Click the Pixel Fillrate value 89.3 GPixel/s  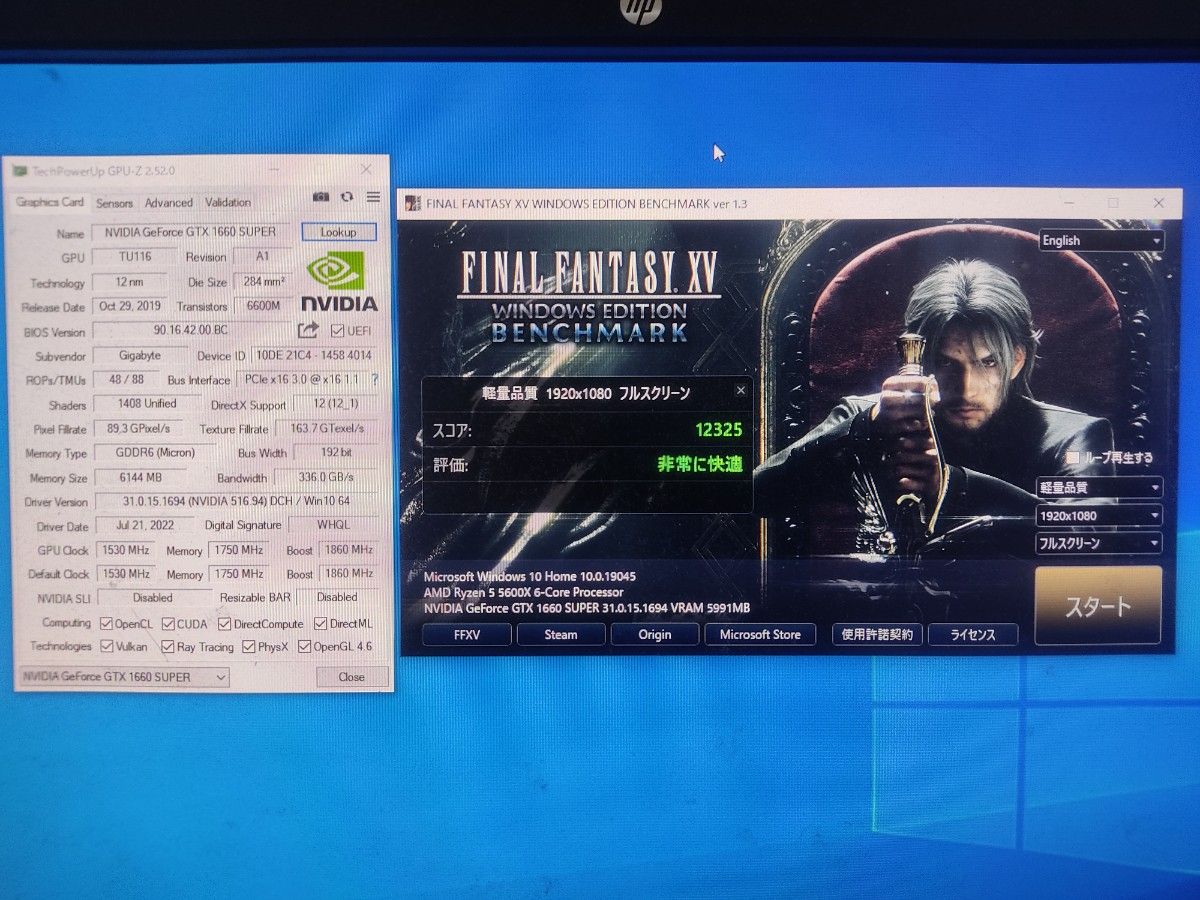(141, 428)
